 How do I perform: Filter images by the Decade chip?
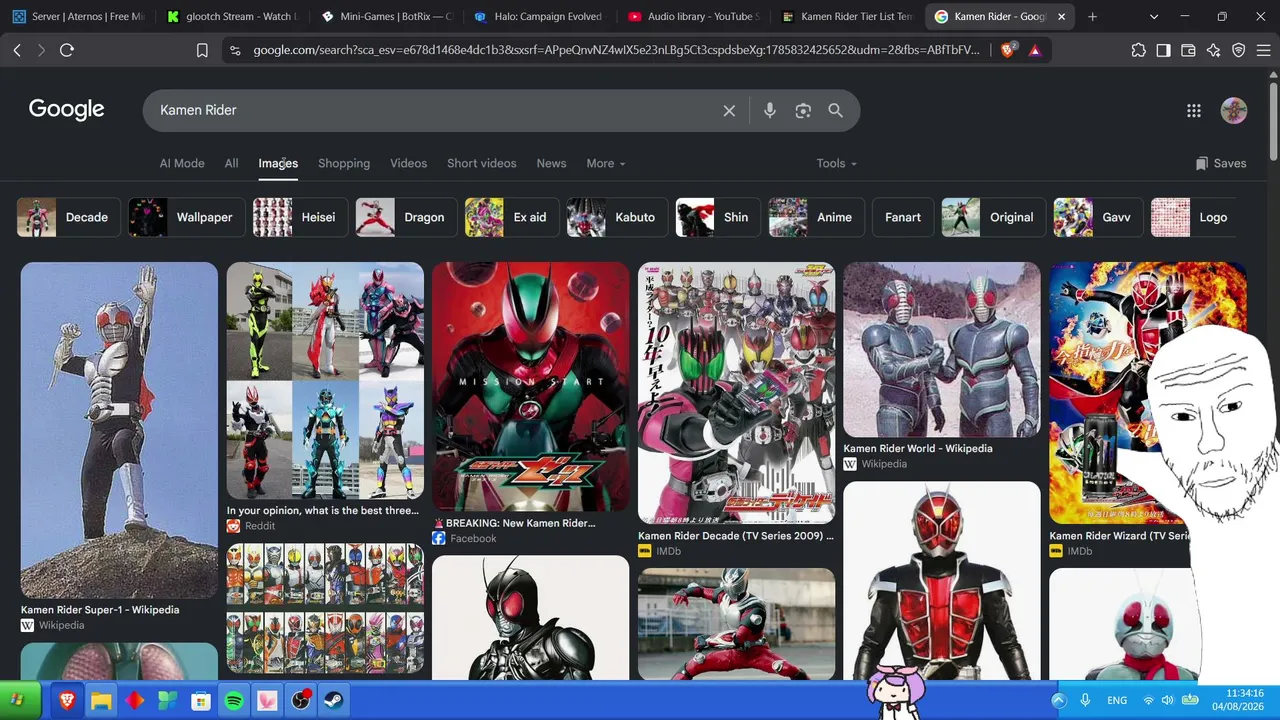(x=69, y=218)
